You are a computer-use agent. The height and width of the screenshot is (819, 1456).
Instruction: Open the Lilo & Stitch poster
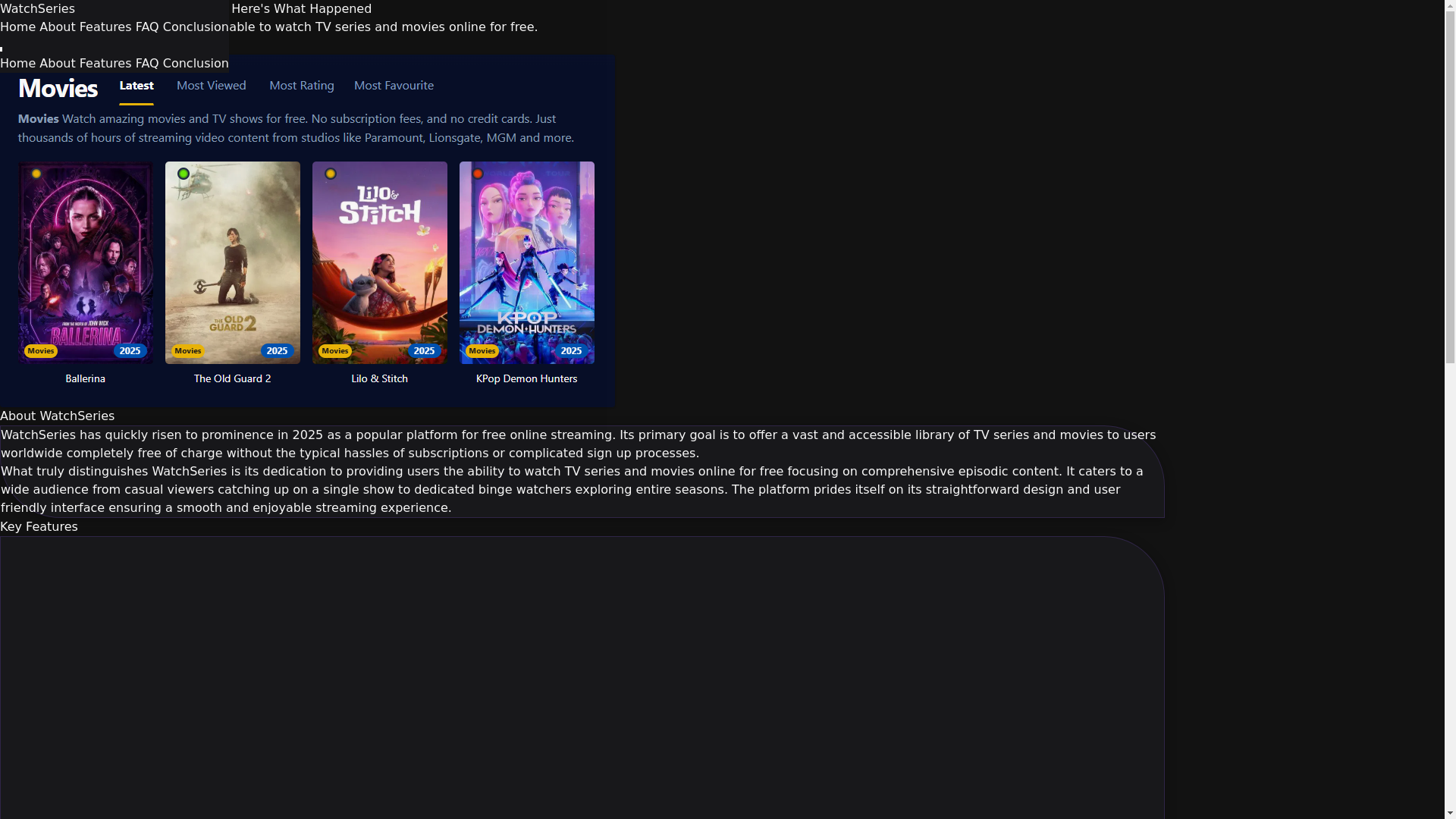(x=380, y=262)
